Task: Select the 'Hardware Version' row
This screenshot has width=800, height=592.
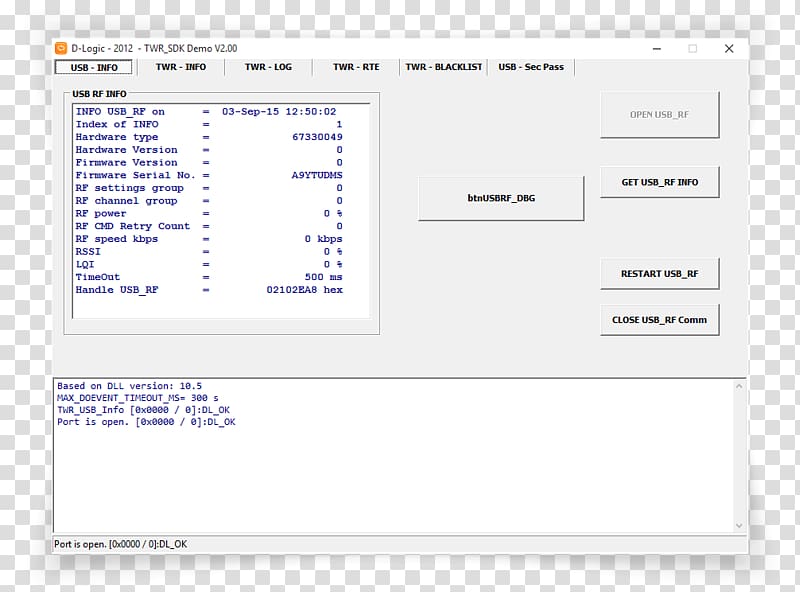Action: [209, 150]
